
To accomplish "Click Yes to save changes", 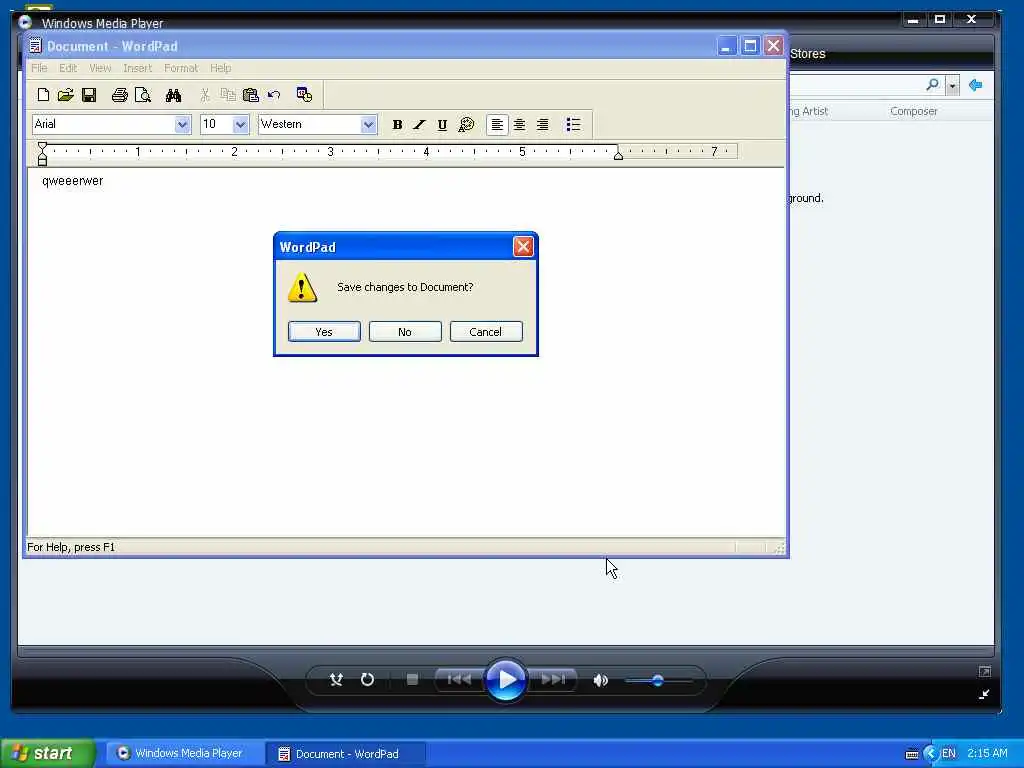I will click(x=324, y=332).
